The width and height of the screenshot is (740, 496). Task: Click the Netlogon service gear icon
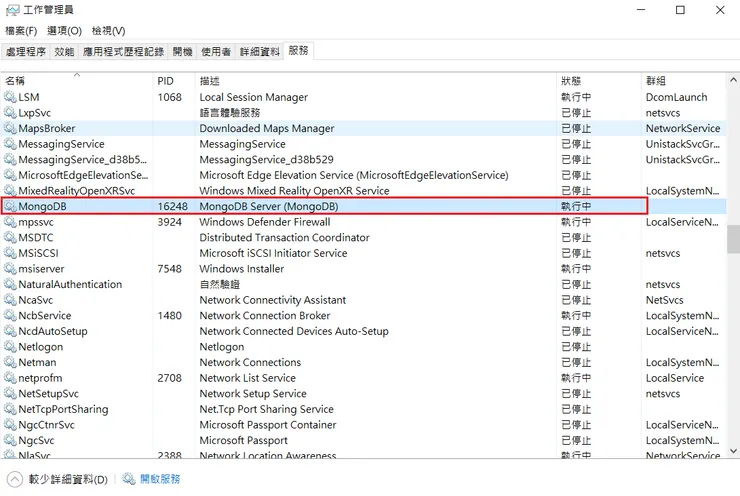pos(11,347)
